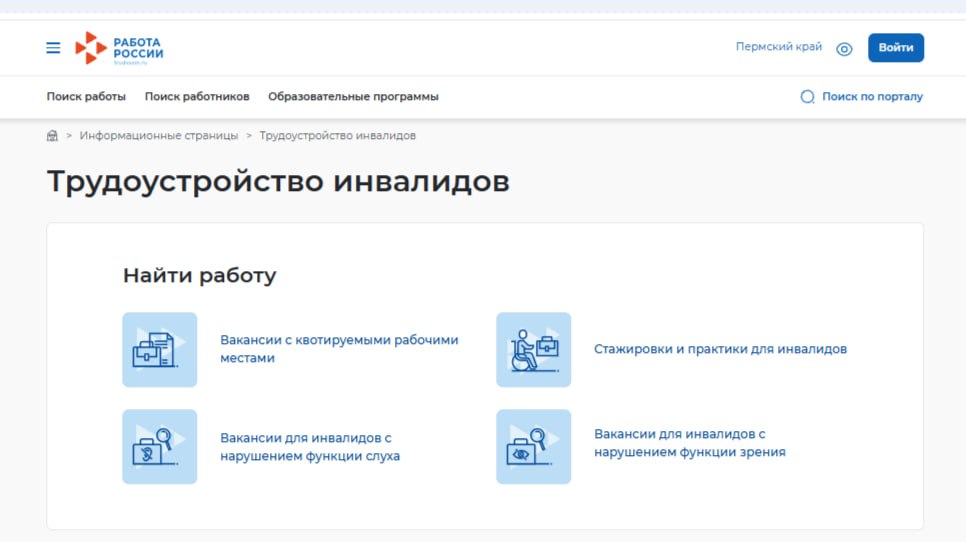Click the magnifier icon for portal search
The height and width of the screenshot is (542, 966).
808,97
